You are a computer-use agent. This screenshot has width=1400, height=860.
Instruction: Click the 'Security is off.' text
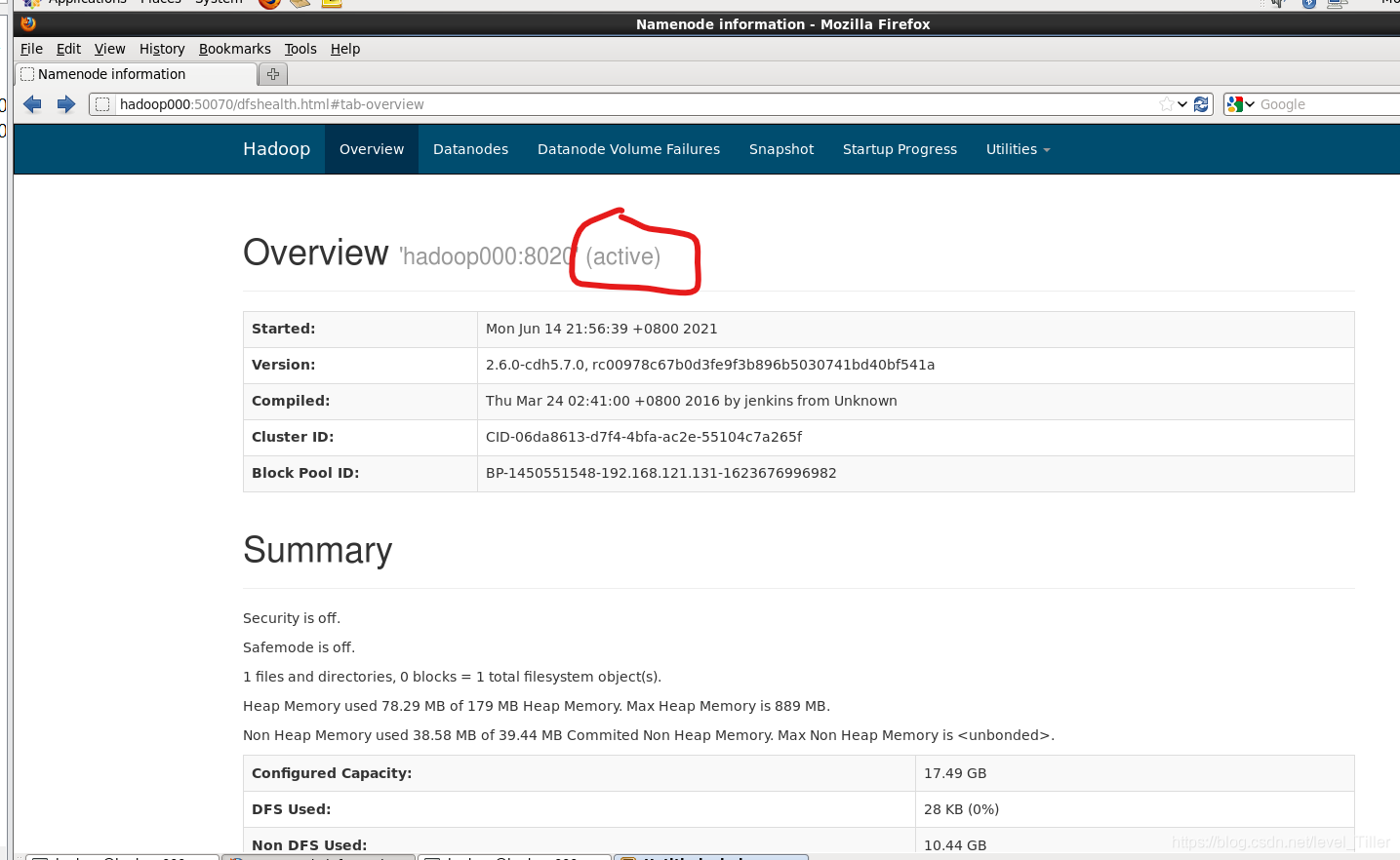click(292, 618)
